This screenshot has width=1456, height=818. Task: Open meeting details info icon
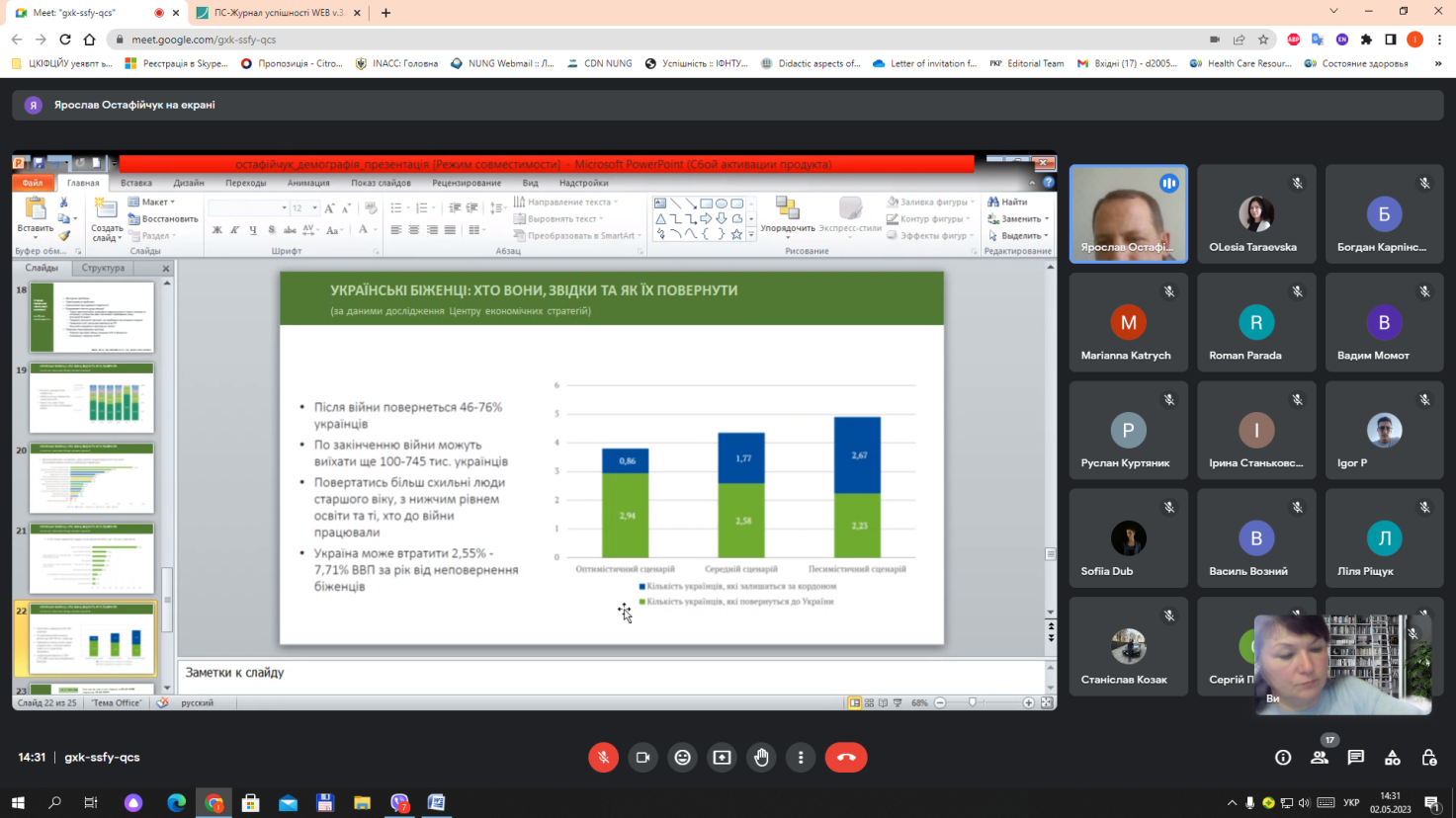point(1283,757)
